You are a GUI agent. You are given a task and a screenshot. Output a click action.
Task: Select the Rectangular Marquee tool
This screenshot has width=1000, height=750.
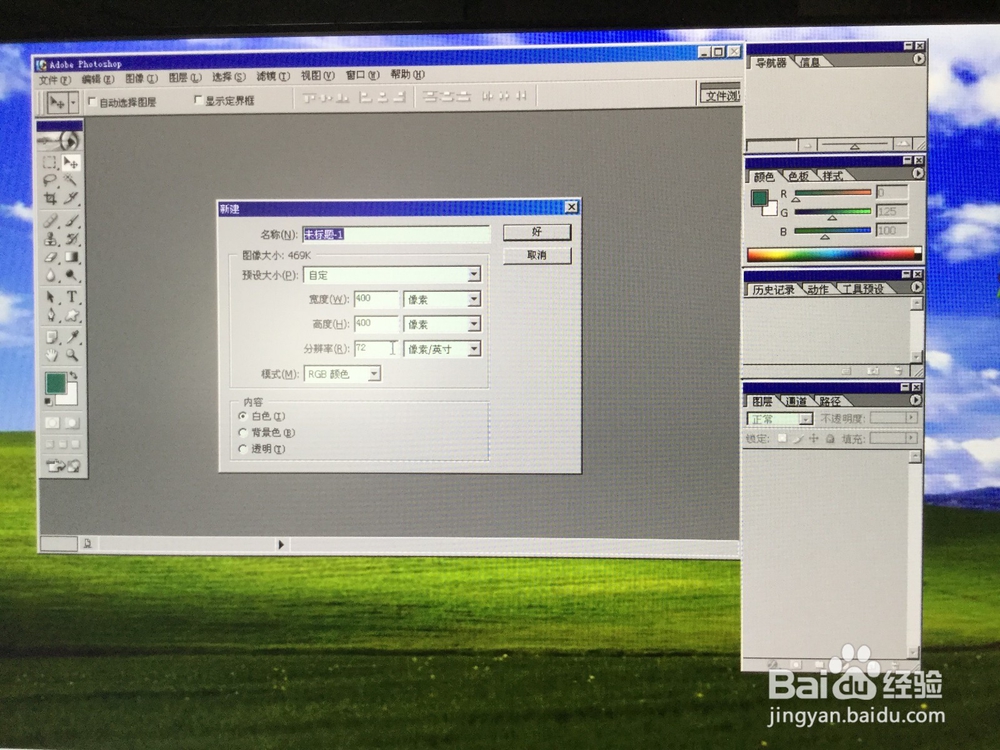coord(50,163)
